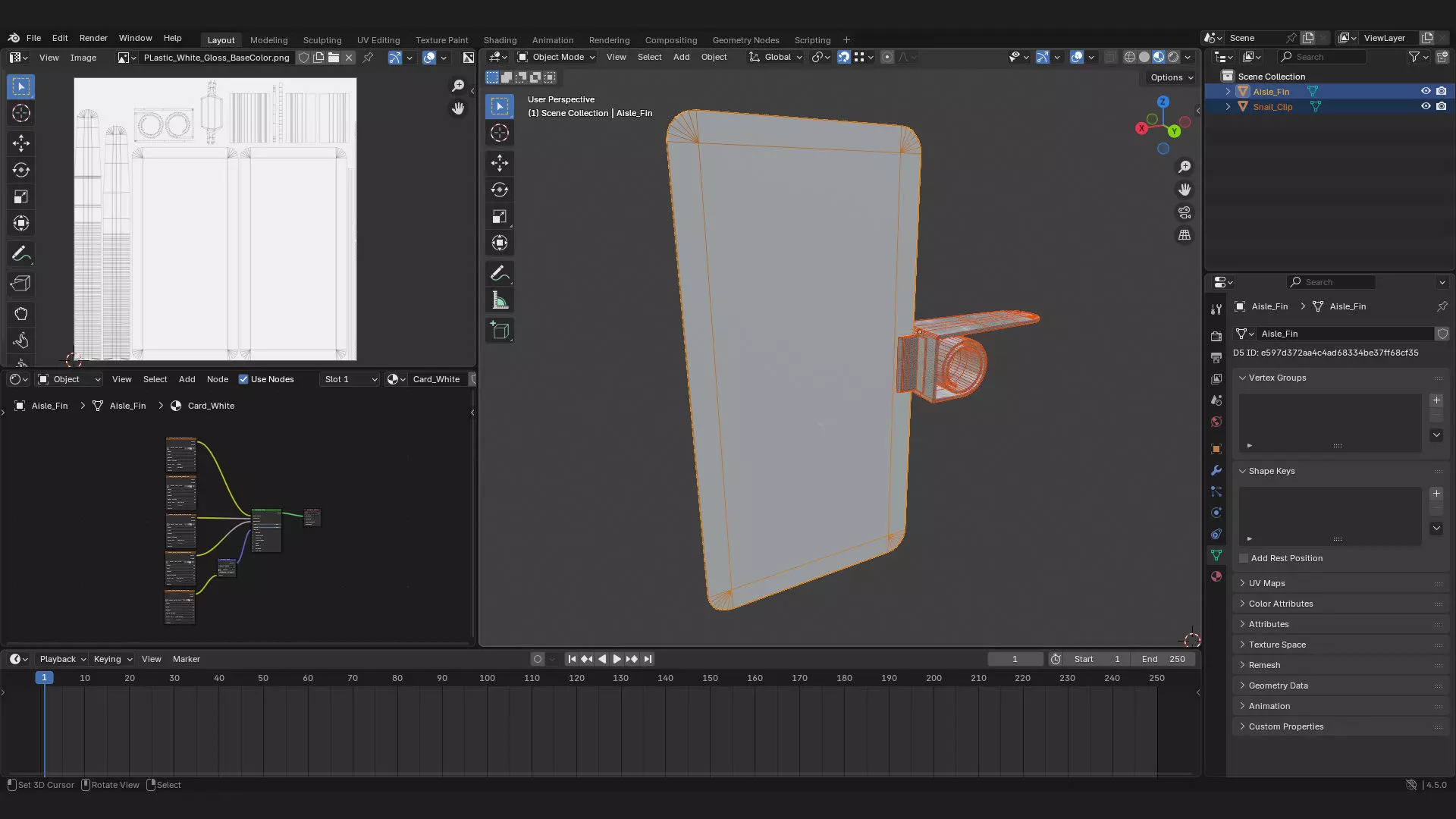Click the End frame 250 field
The width and height of the screenshot is (1456, 819).
pyautogui.click(x=1163, y=659)
